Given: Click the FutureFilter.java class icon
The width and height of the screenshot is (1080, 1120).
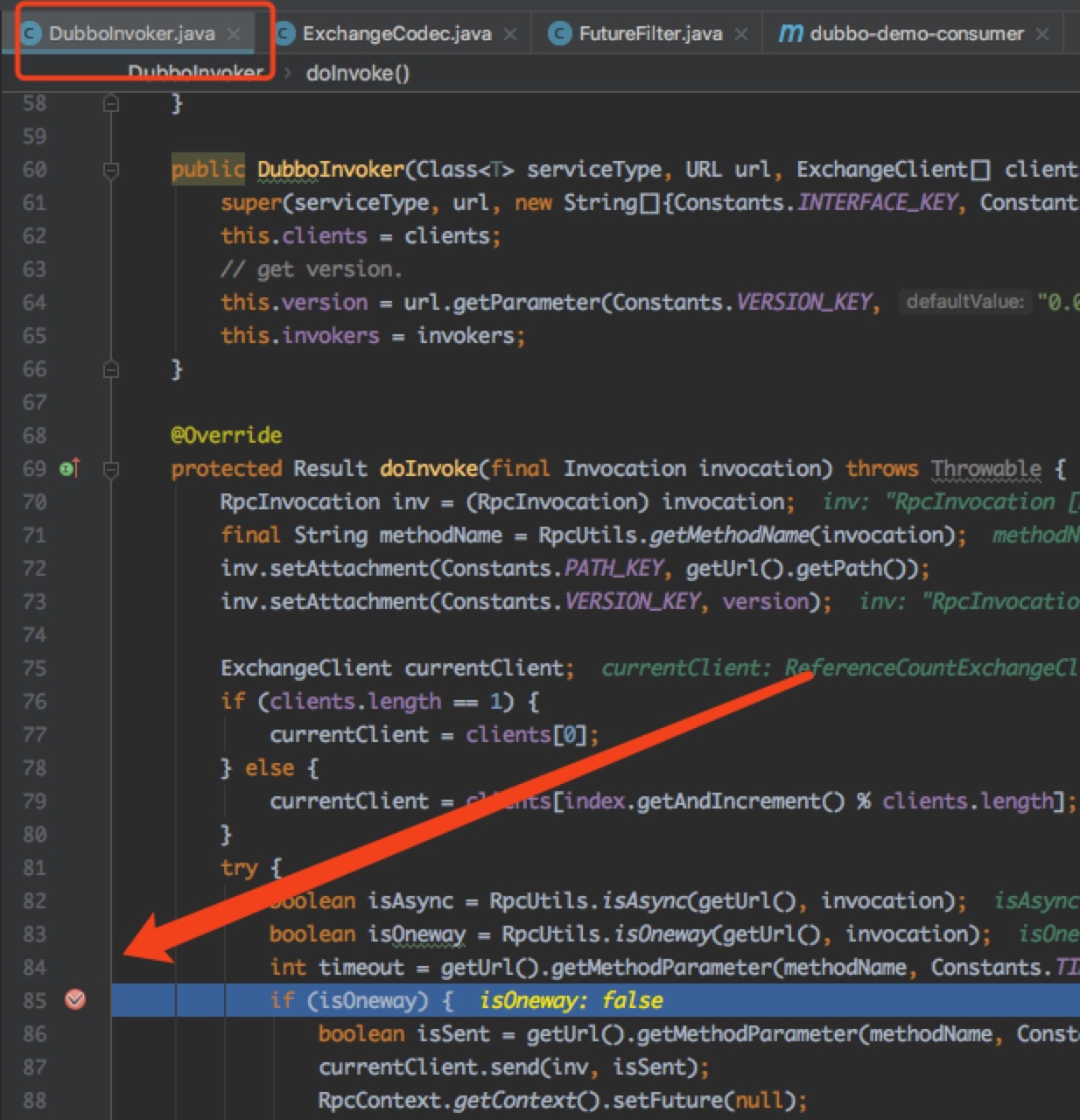Looking at the screenshot, I should [x=559, y=33].
